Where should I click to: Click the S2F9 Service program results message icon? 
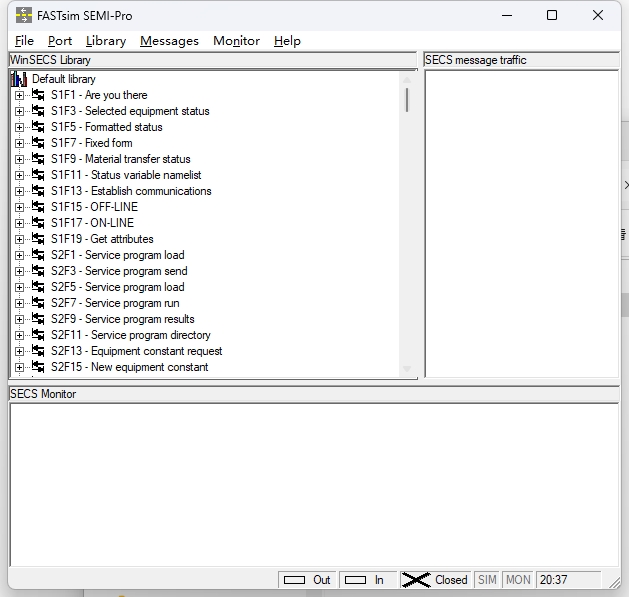tap(38, 319)
